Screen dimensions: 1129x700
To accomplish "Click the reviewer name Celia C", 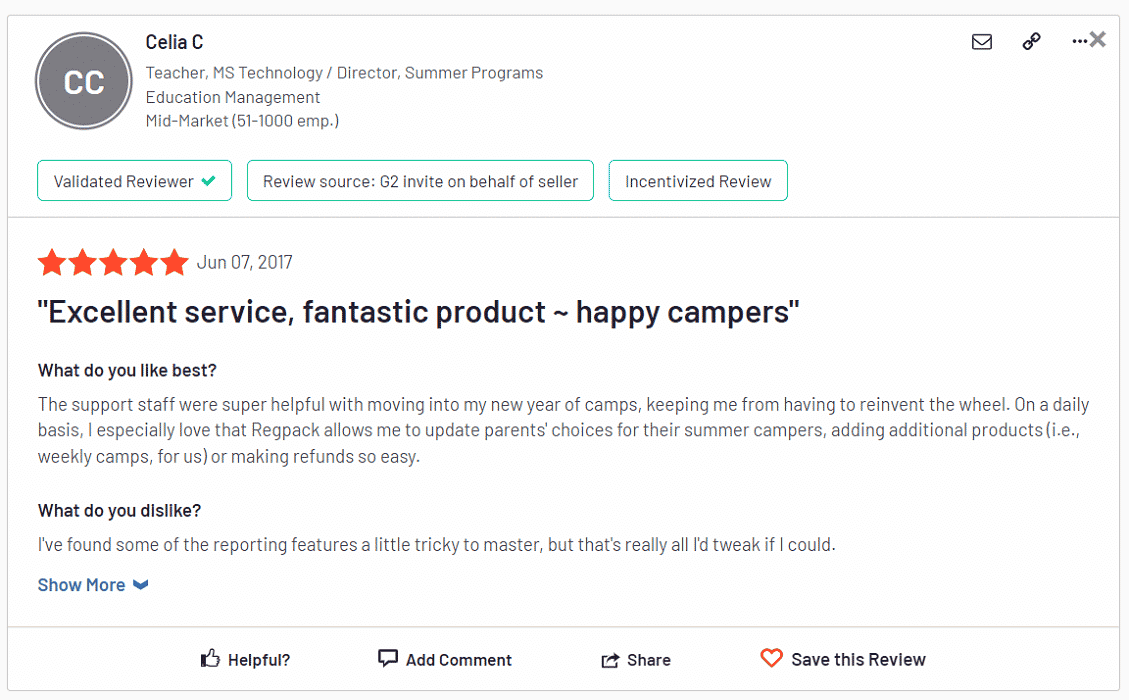I will [x=174, y=42].
